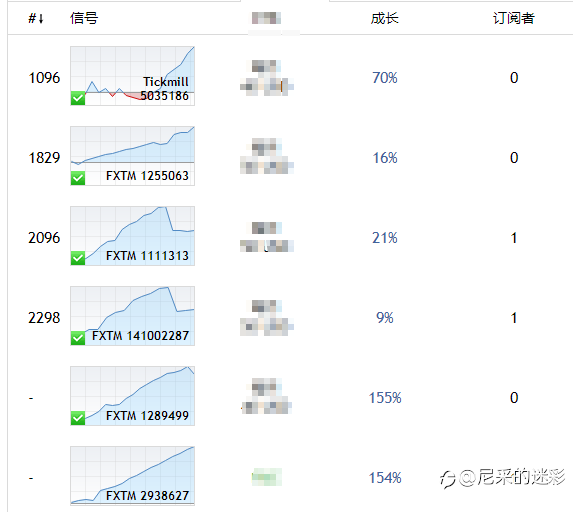Sort by the 成长 column header
This screenshot has height=512, width=573.
pyautogui.click(x=384, y=18)
